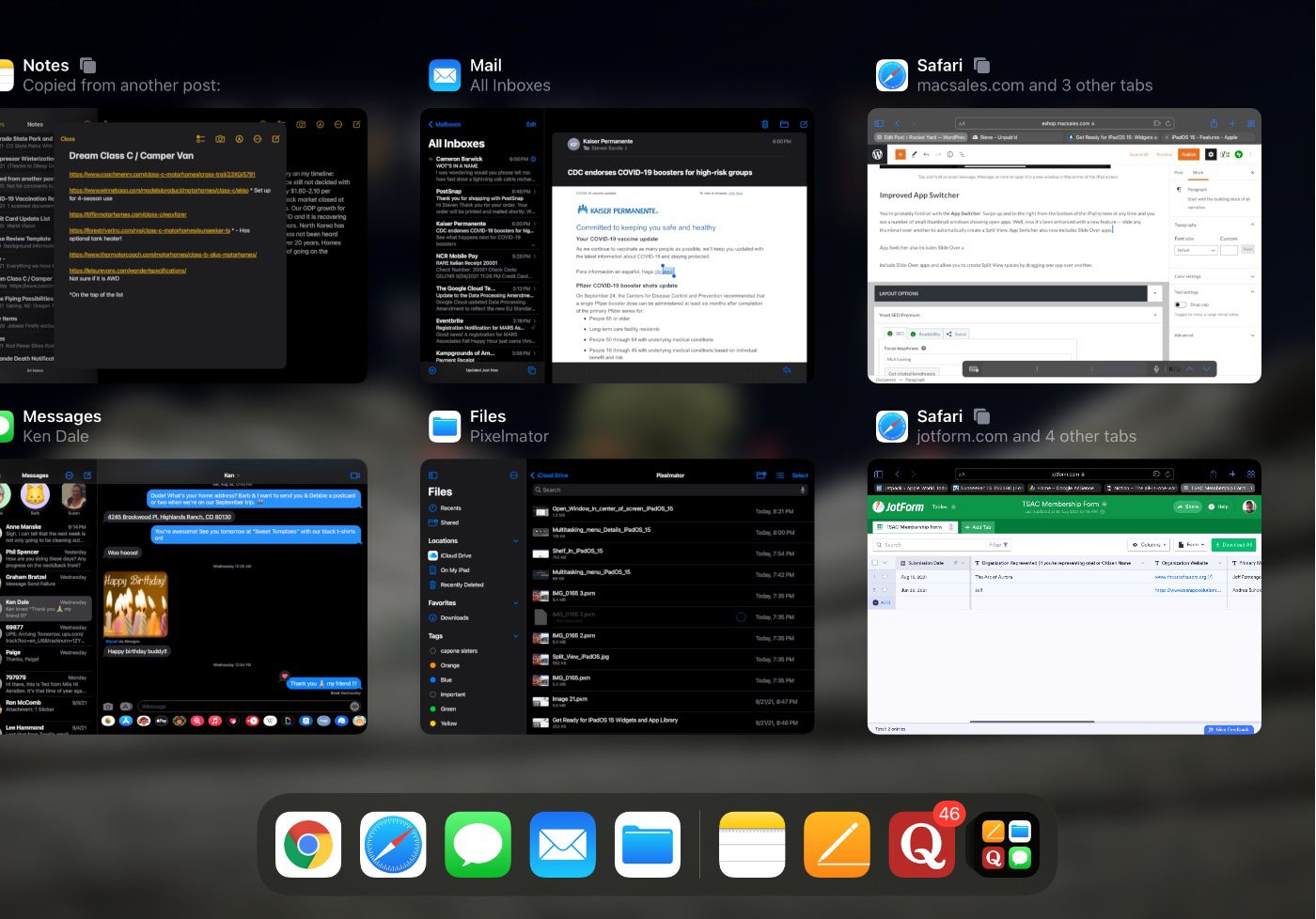Tap the Select button in Files window
1316x919 pixels.
(x=800, y=475)
